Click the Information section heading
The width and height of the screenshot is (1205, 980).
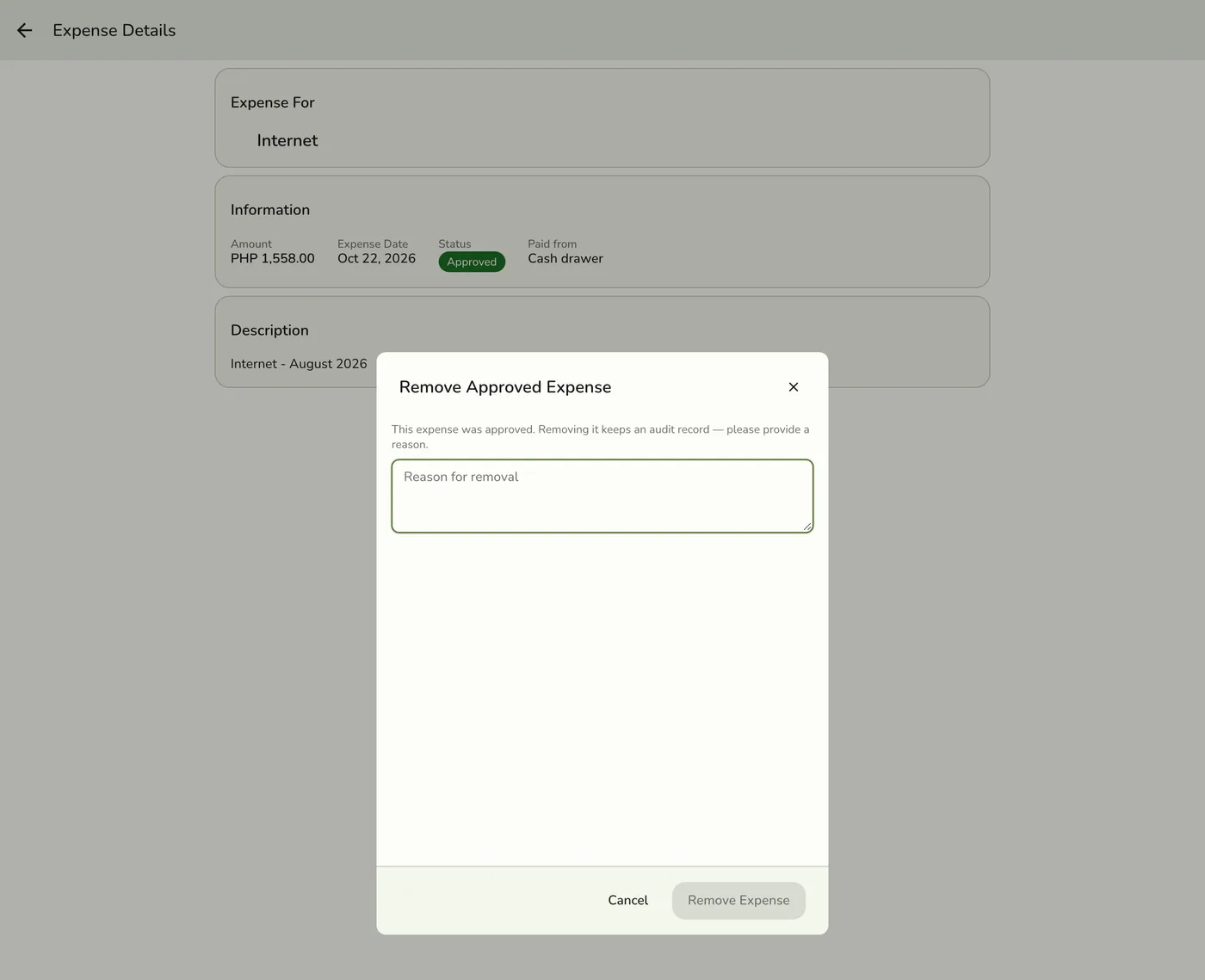[x=270, y=210]
